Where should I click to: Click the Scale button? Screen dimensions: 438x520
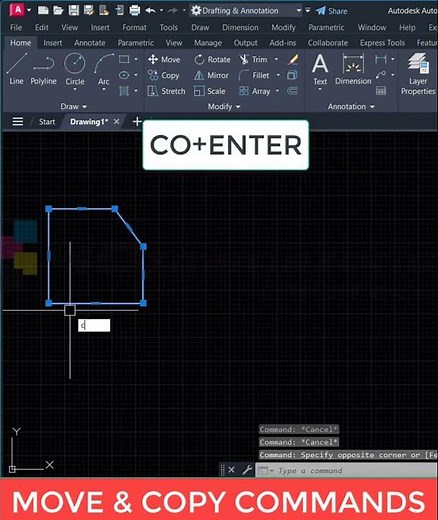click(210, 91)
